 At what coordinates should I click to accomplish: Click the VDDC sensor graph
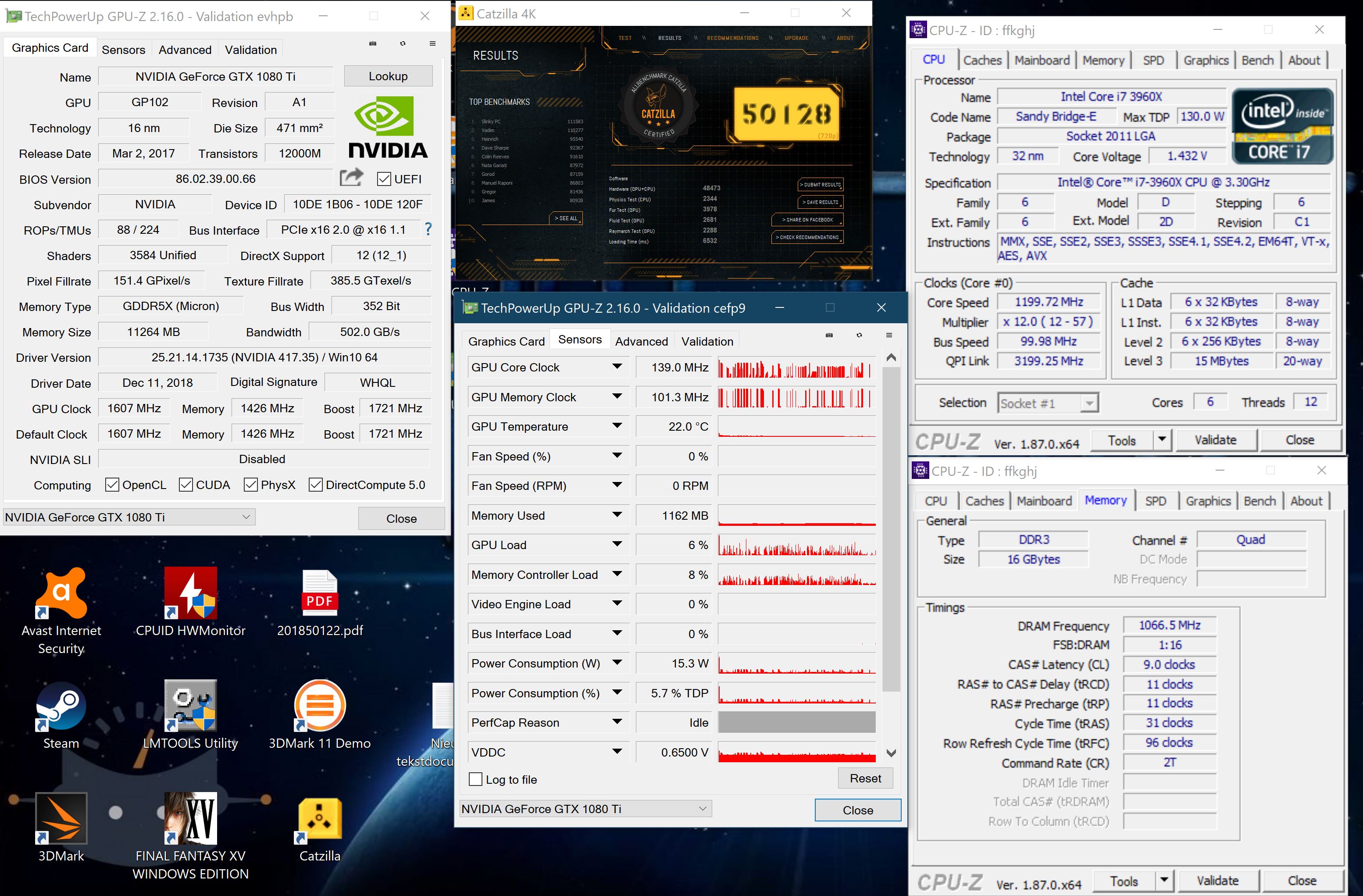796,752
